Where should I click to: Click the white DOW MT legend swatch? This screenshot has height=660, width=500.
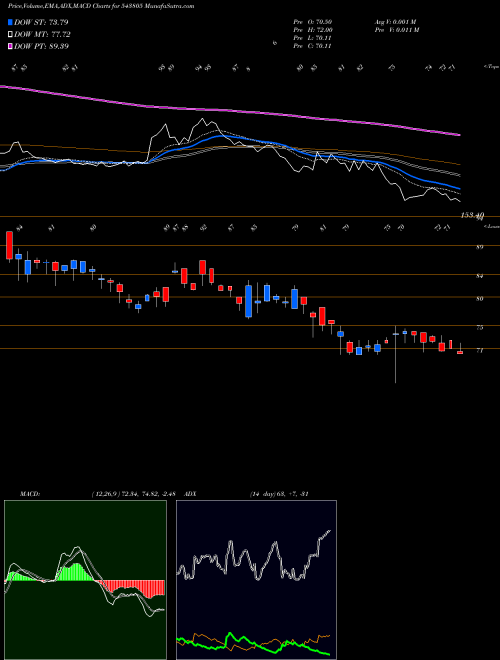coord(11,35)
